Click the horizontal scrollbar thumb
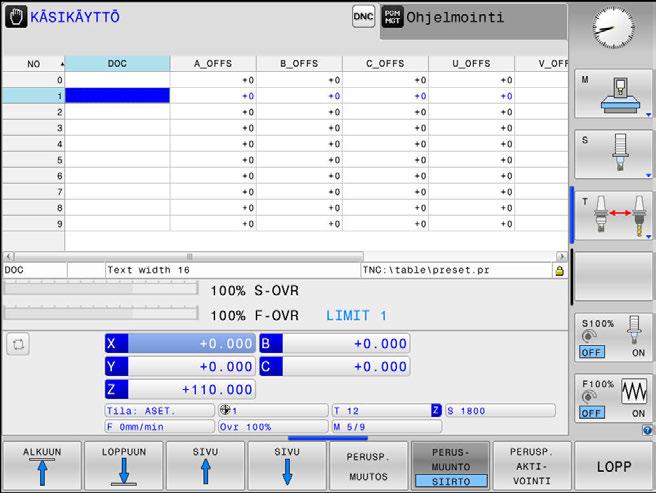This screenshot has width=656, height=493. [x=189, y=256]
